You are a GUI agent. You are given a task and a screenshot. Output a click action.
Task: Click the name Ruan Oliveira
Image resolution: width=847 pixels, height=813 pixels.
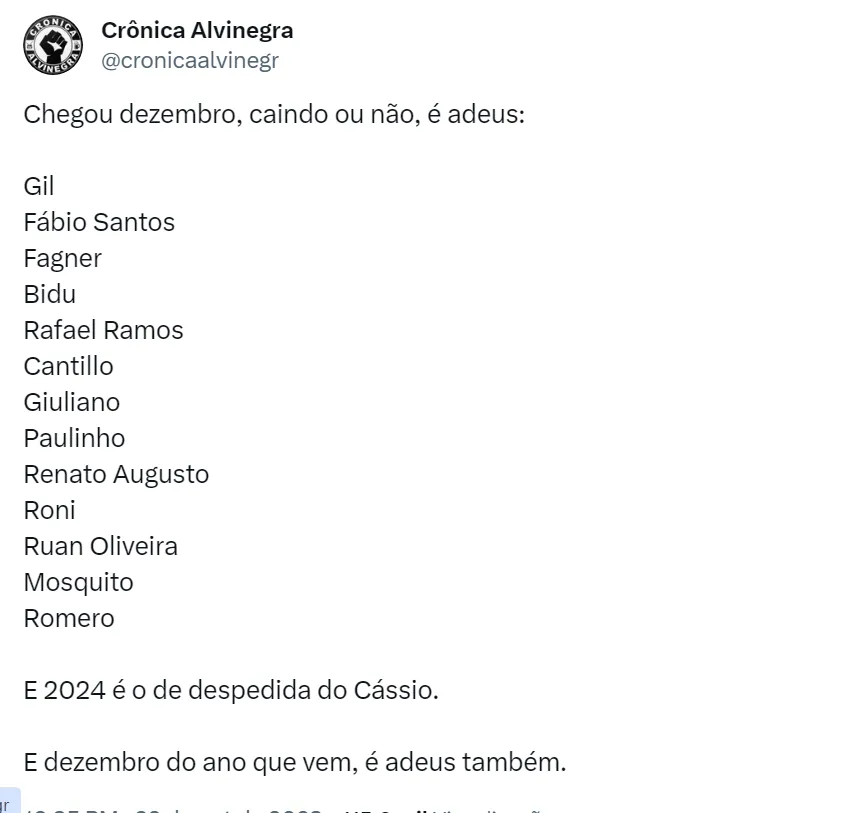(x=101, y=546)
